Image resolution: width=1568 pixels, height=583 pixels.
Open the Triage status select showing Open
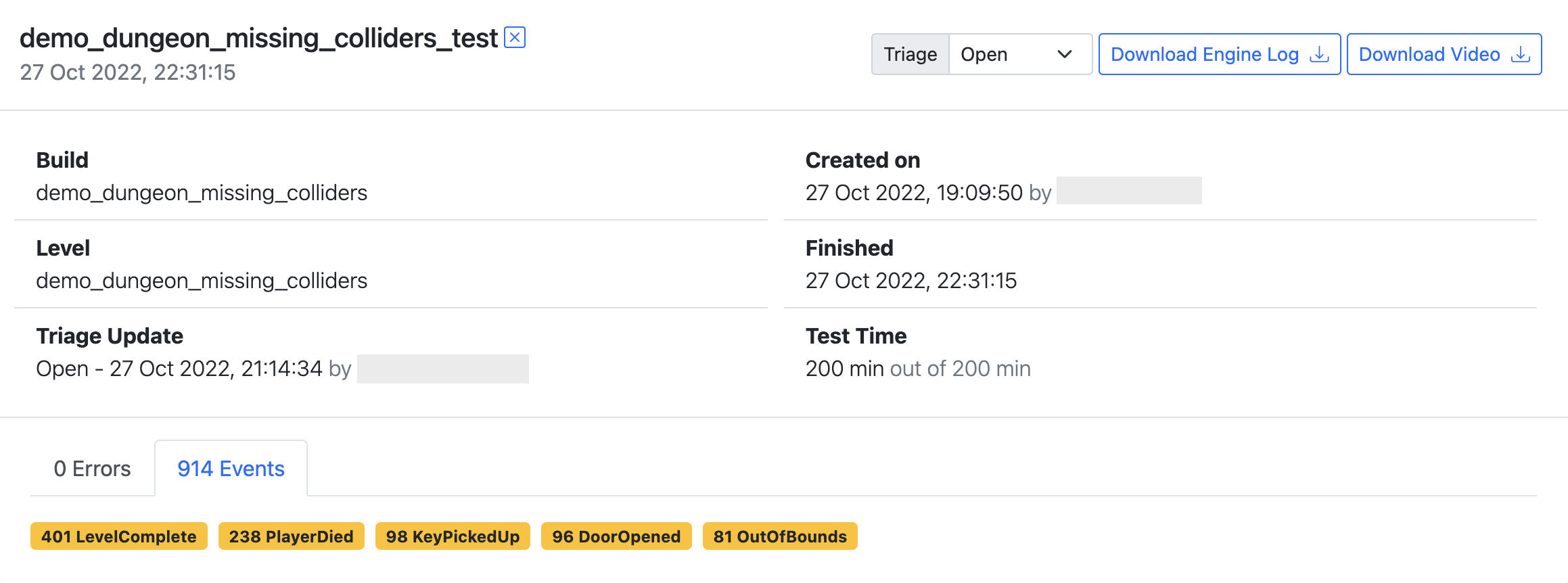click(x=1019, y=54)
